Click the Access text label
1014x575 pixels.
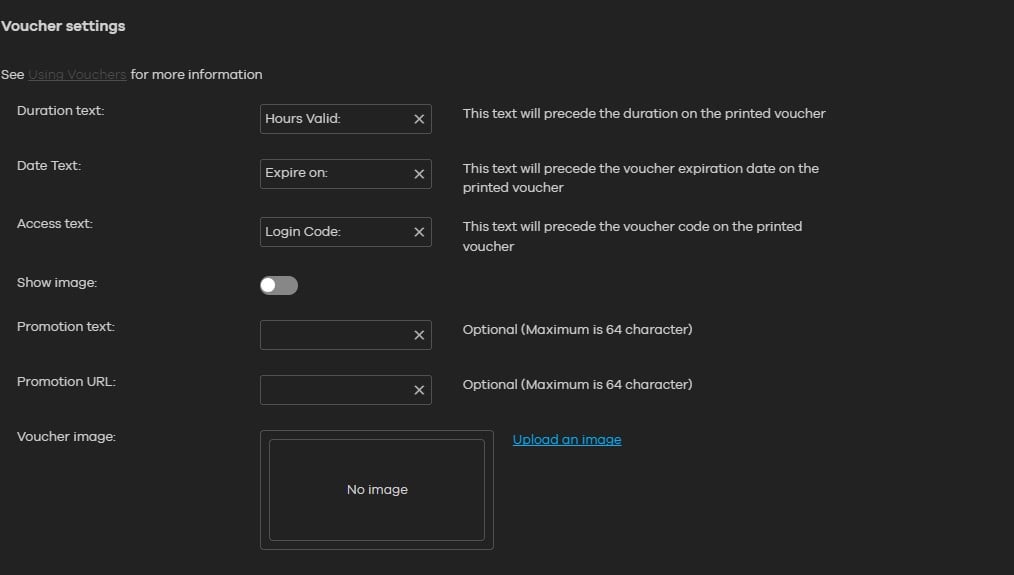coord(55,224)
